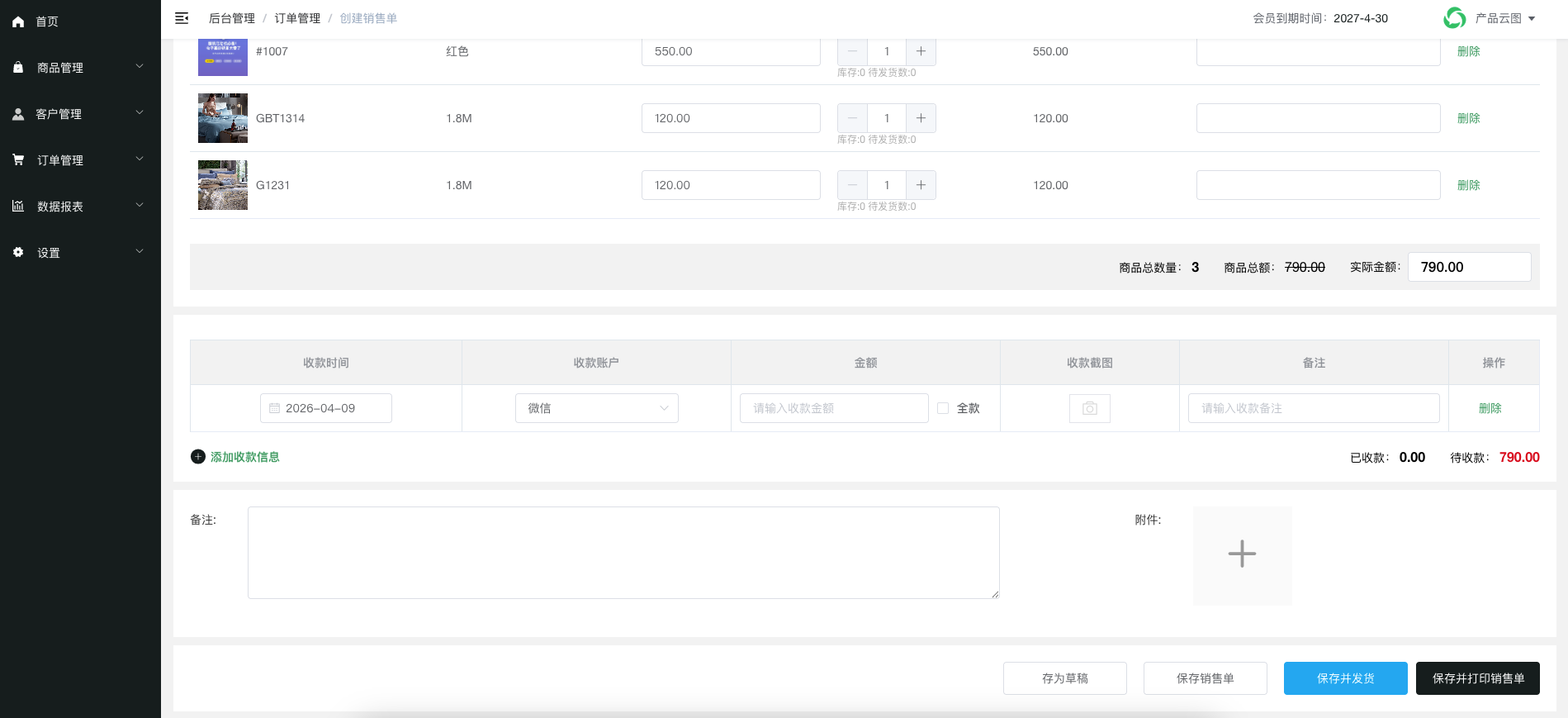
Task: Click the large plus to add 附件
Action: click(x=1242, y=554)
